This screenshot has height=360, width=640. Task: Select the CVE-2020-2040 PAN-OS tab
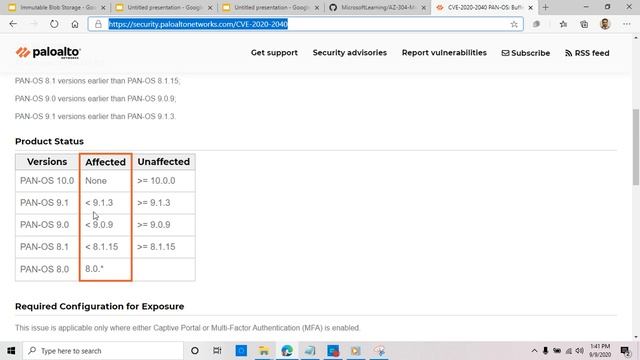[x=485, y=7]
